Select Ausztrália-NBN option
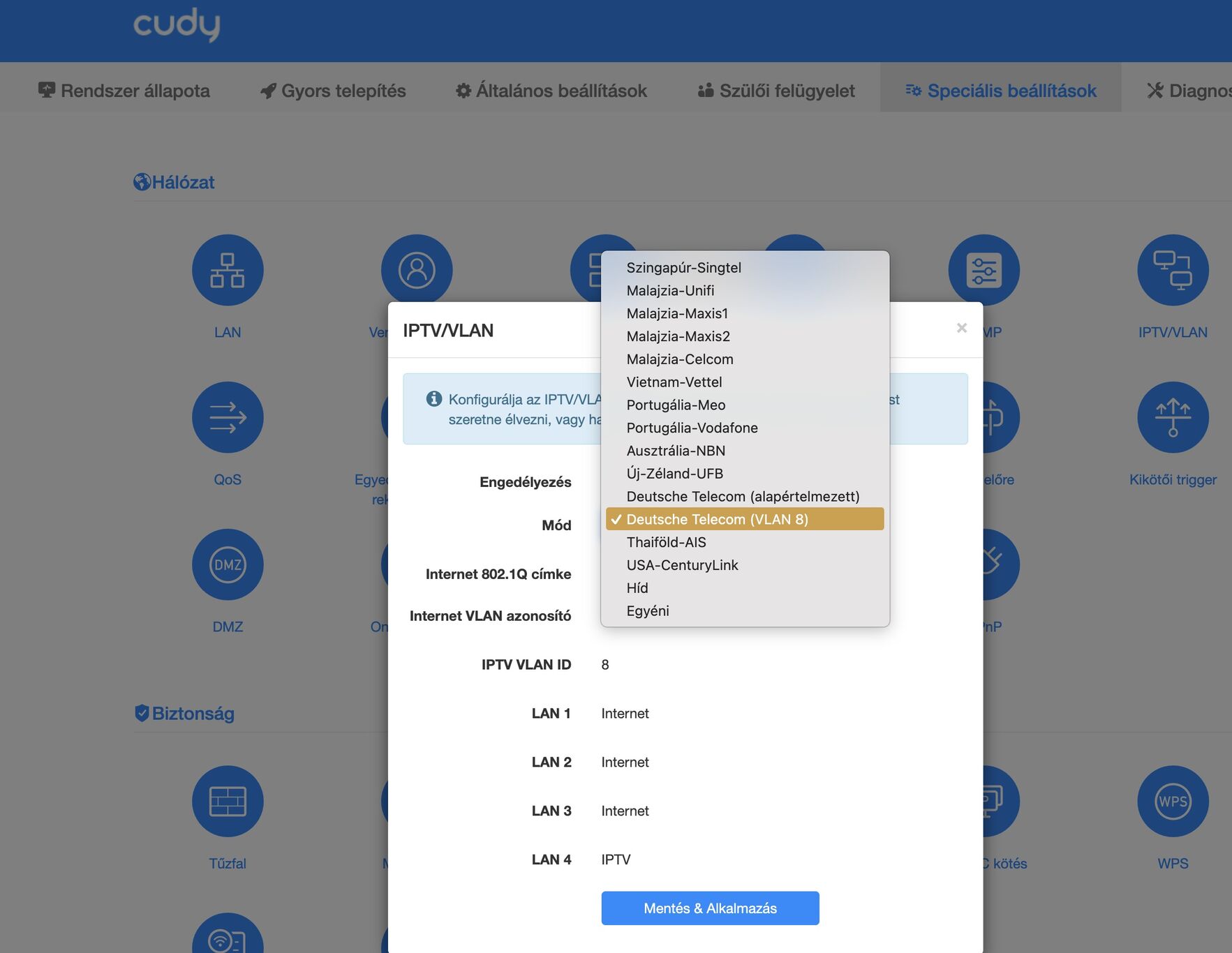Screen dimensions: 1232x953 [x=745, y=451]
